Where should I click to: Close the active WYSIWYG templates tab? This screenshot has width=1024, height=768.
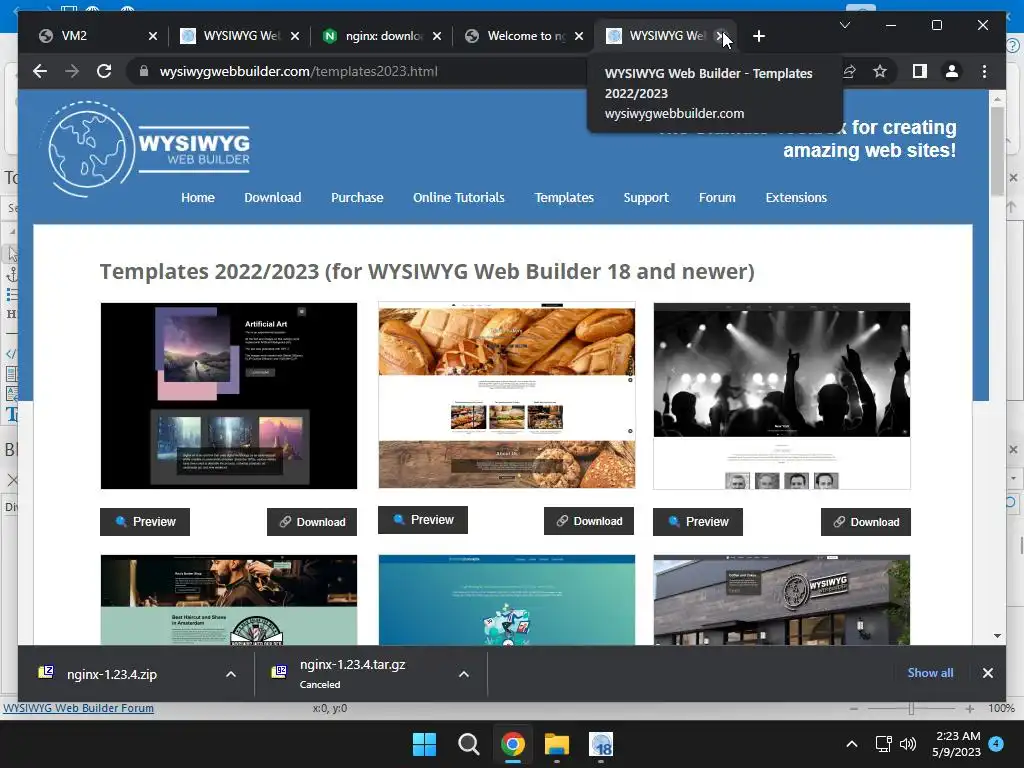(x=720, y=36)
